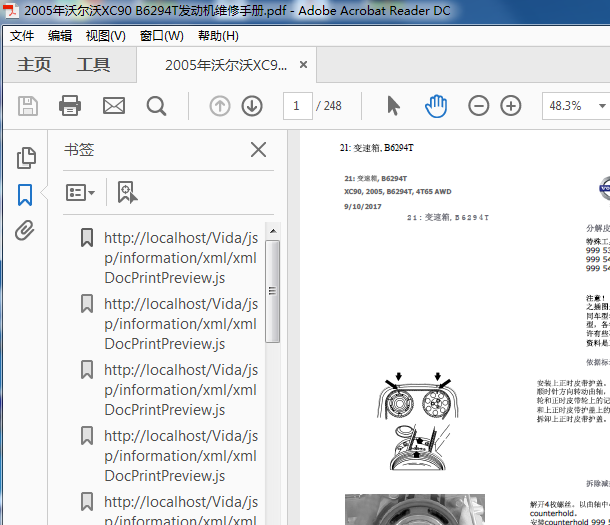Zoom in with plus icon
The height and width of the screenshot is (525, 610).
tap(511, 106)
